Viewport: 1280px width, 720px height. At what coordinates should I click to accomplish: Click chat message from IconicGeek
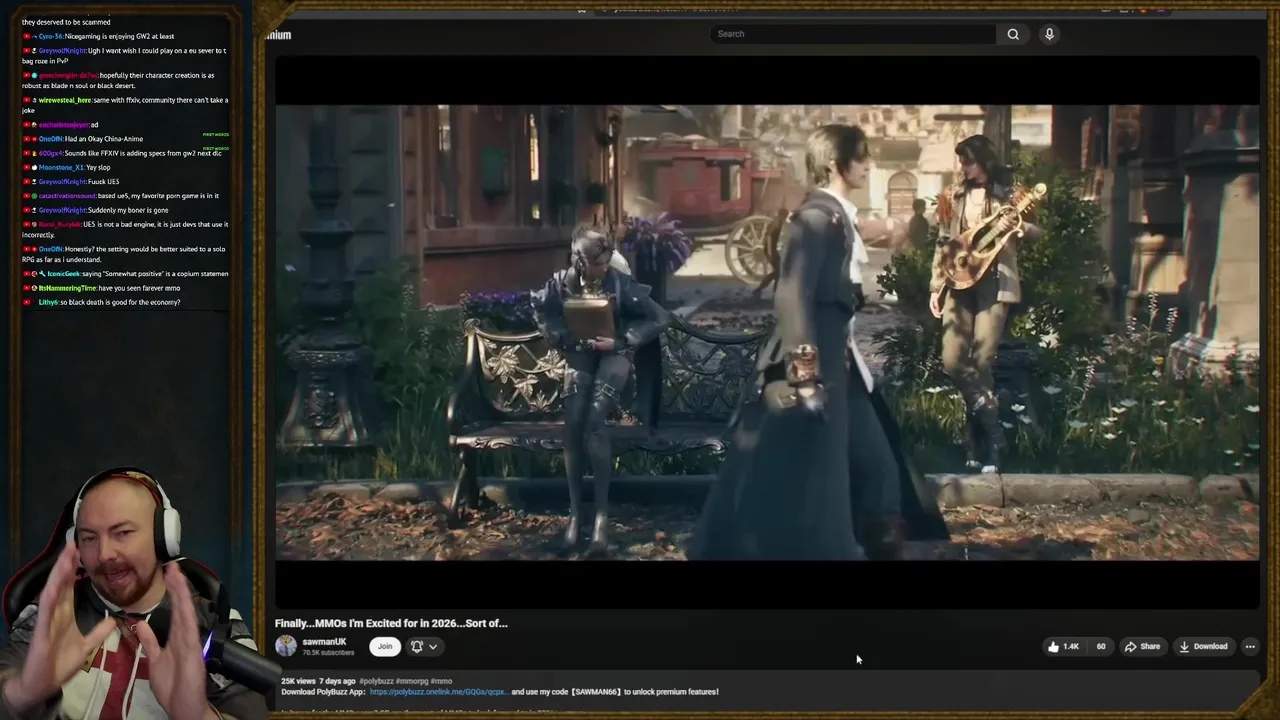(125, 274)
